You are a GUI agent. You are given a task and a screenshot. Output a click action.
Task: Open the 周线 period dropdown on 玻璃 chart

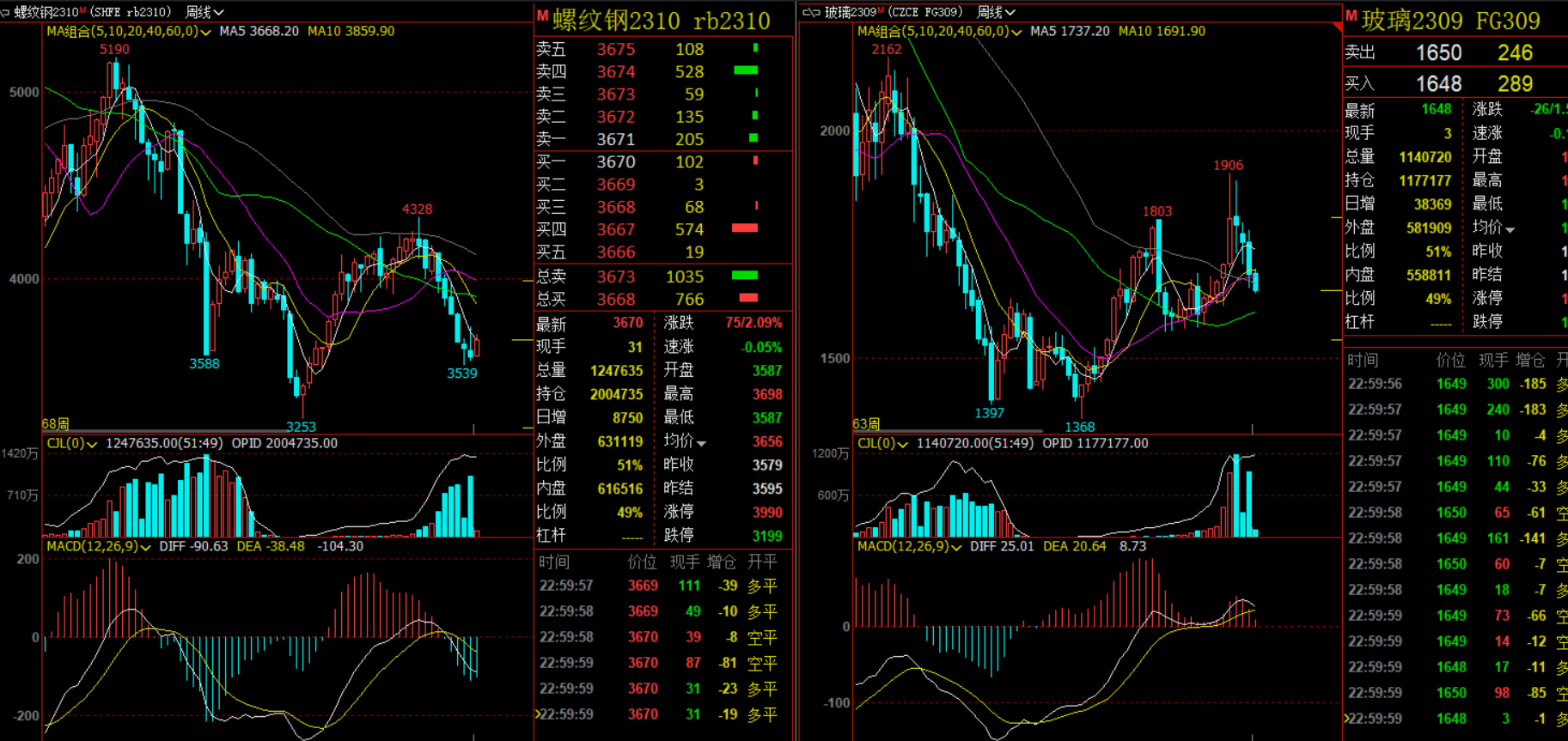996,12
